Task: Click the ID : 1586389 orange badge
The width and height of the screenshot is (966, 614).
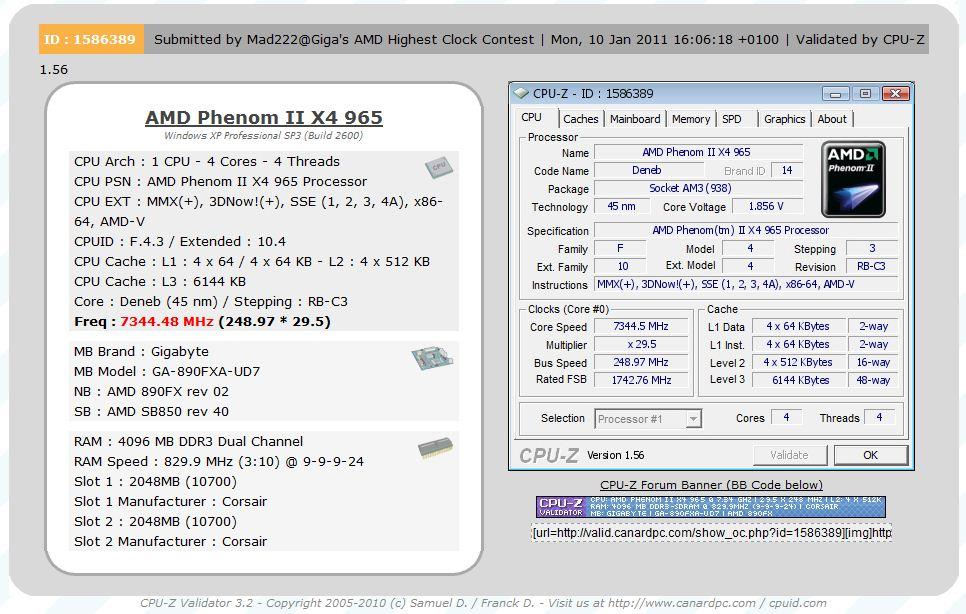Action: click(91, 39)
